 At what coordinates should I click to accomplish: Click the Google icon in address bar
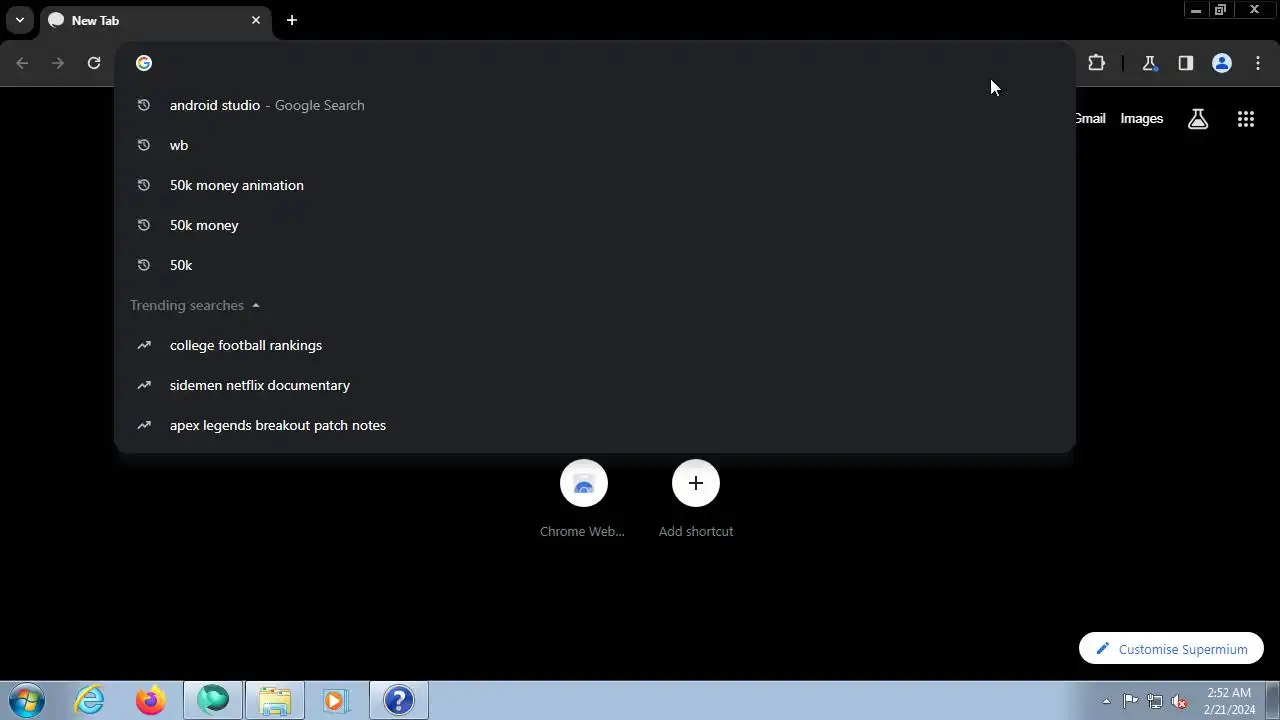(x=144, y=63)
